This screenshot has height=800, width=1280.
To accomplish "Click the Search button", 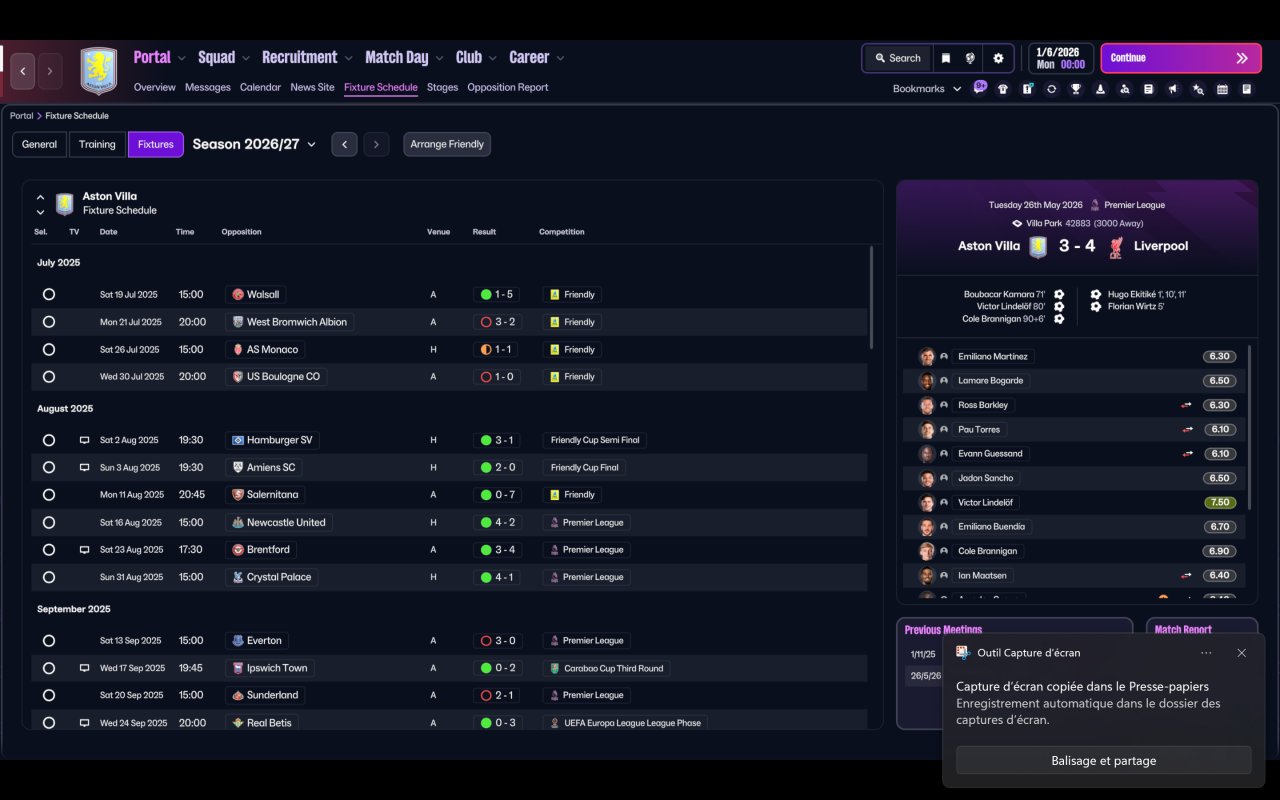I will click(897, 58).
